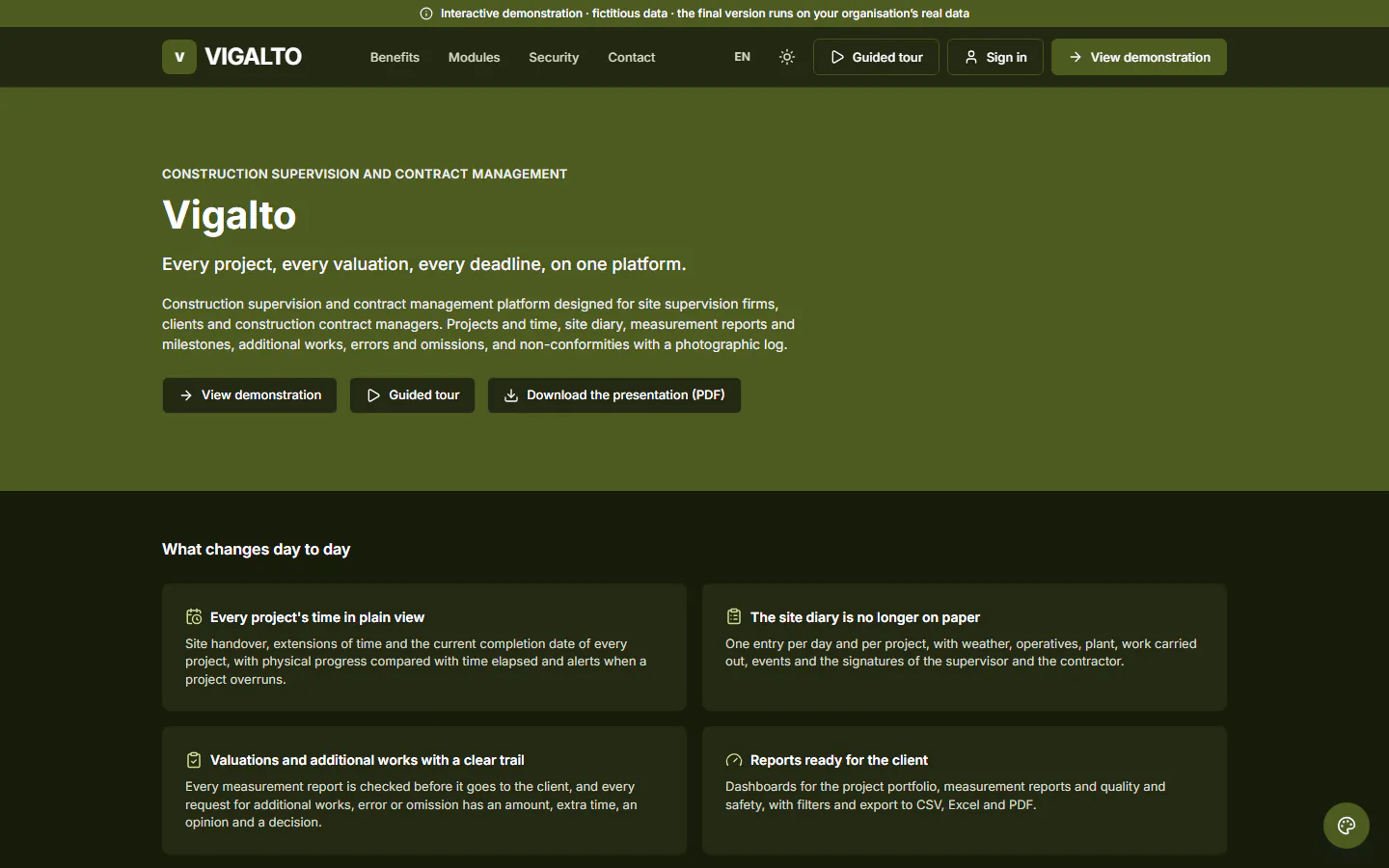Click 'The site diary is no longer on paper' title
This screenshot has height=868, width=1389.
865,617
